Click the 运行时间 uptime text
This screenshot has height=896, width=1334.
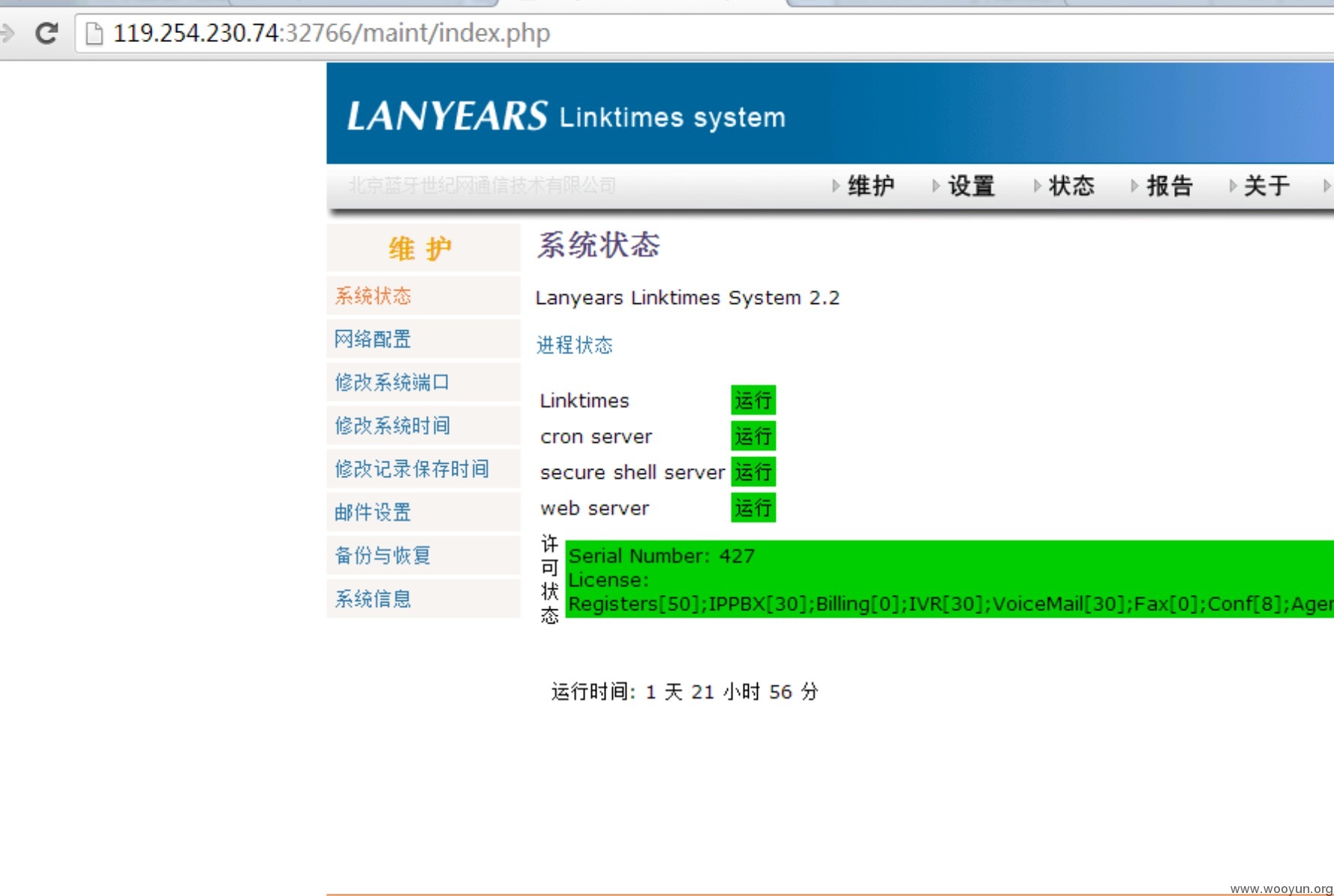tap(684, 692)
